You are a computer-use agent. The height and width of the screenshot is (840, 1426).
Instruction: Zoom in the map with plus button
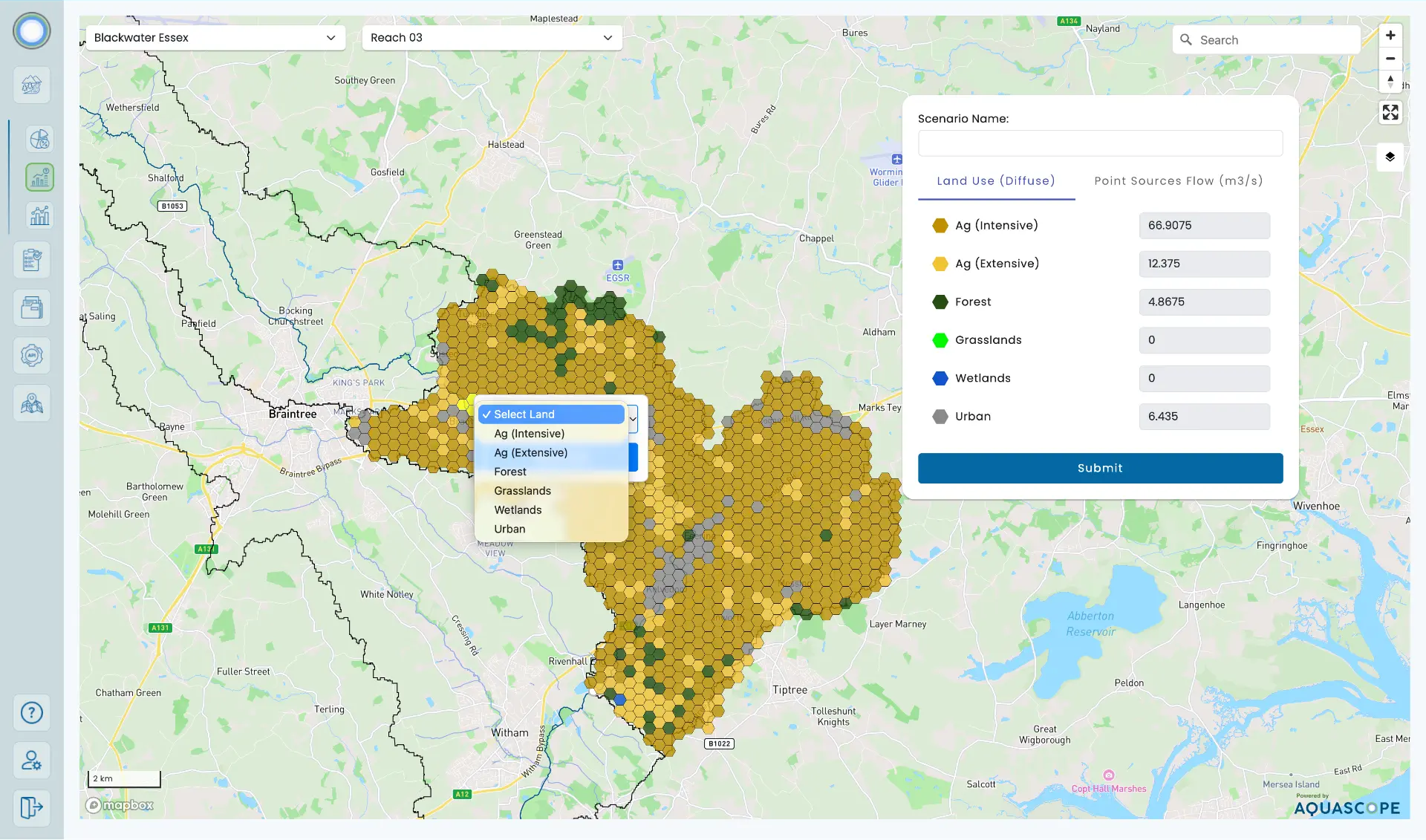click(x=1390, y=35)
